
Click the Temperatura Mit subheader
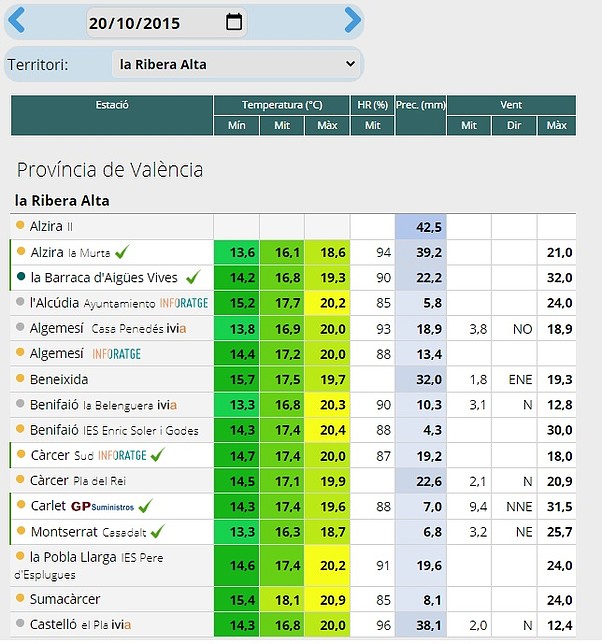coord(282,125)
